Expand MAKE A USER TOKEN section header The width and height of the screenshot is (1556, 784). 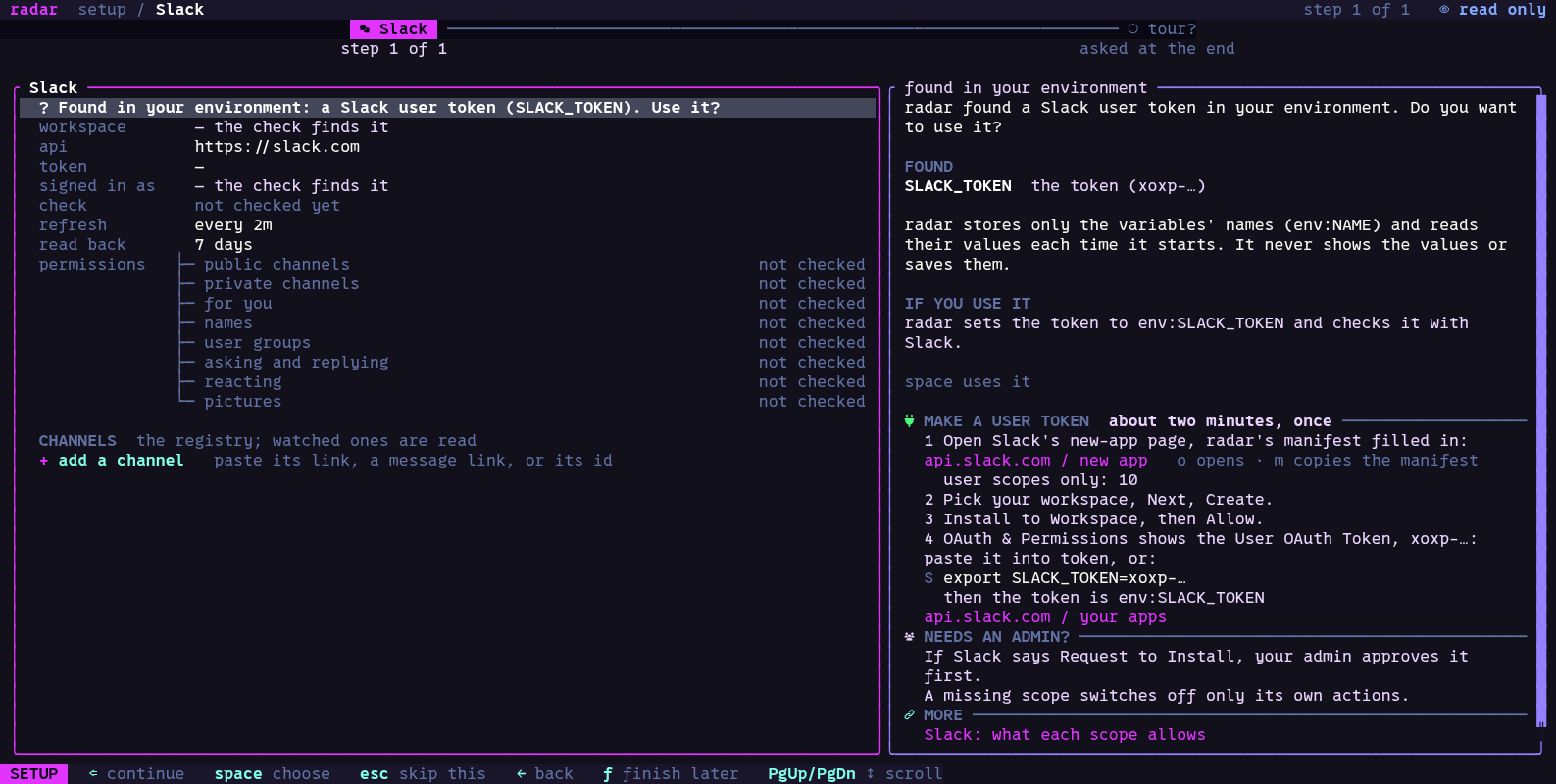[1006, 421]
